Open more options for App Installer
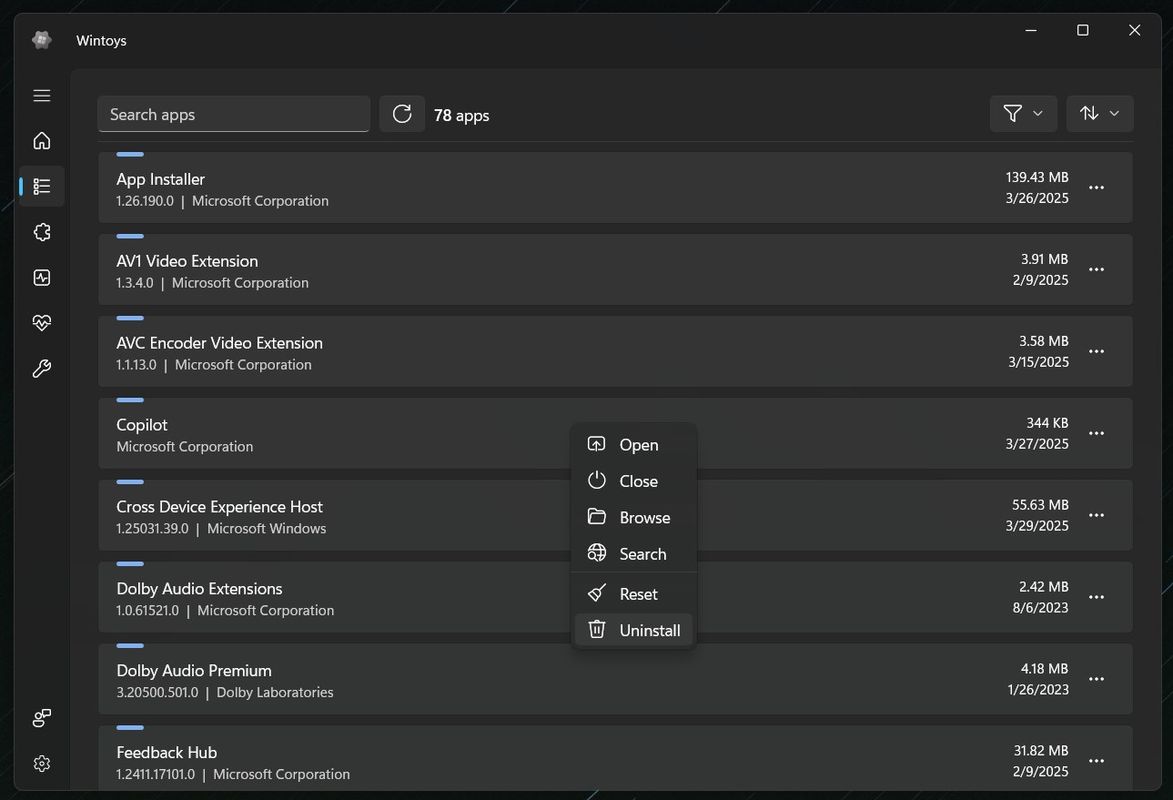Screen dimensions: 1173x800 [1097, 188]
